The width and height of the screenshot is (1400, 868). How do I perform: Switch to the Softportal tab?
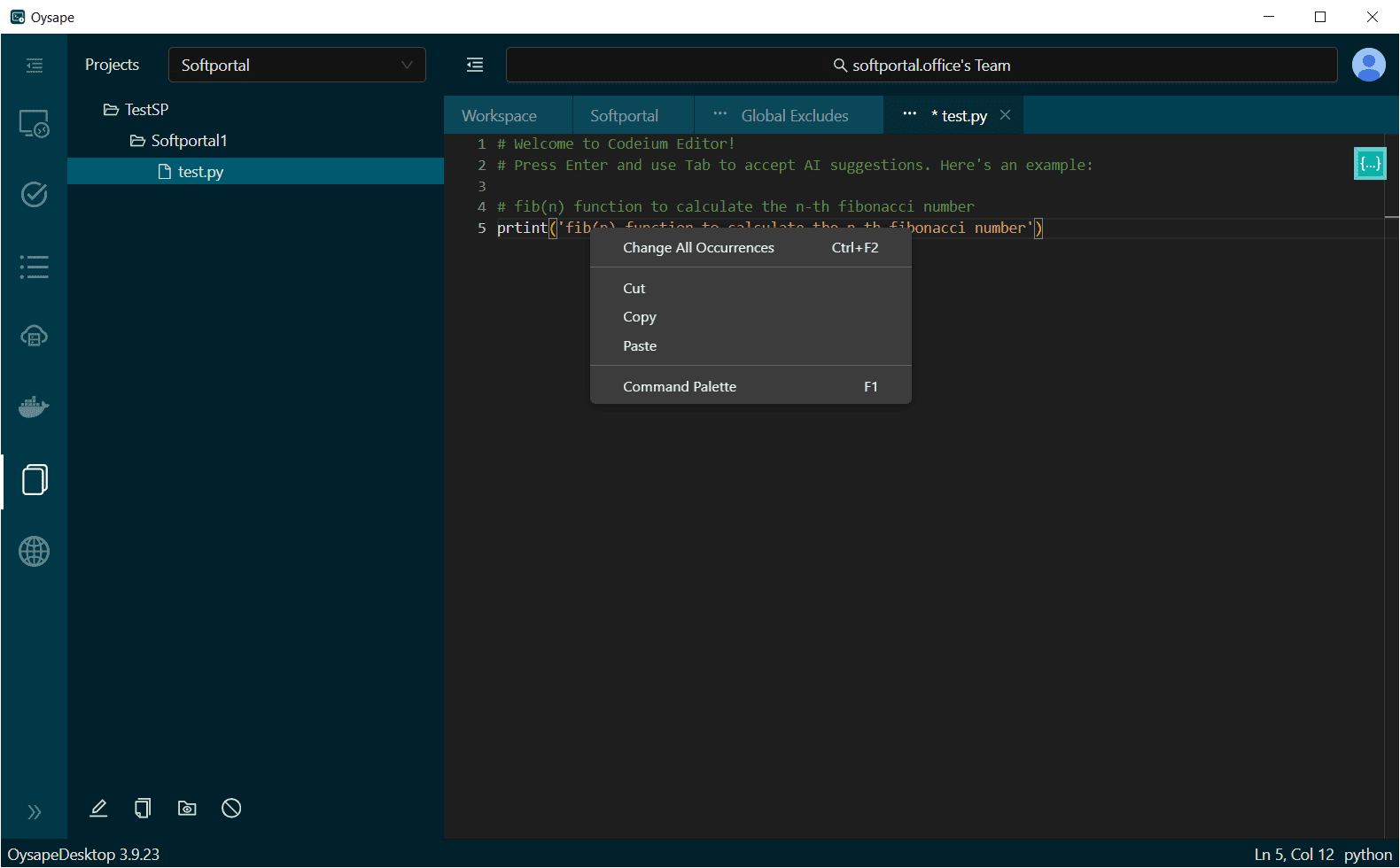(x=625, y=116)
